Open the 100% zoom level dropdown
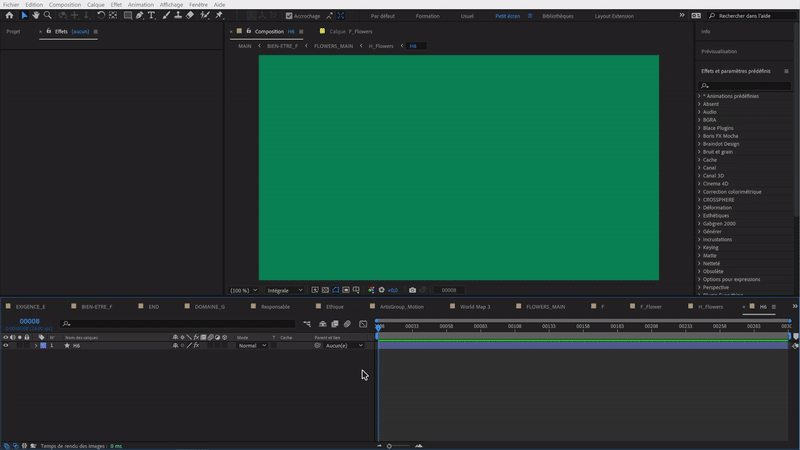Image resolution: width=800 pixels, height=450 pixels. click(x=243, y=290)
